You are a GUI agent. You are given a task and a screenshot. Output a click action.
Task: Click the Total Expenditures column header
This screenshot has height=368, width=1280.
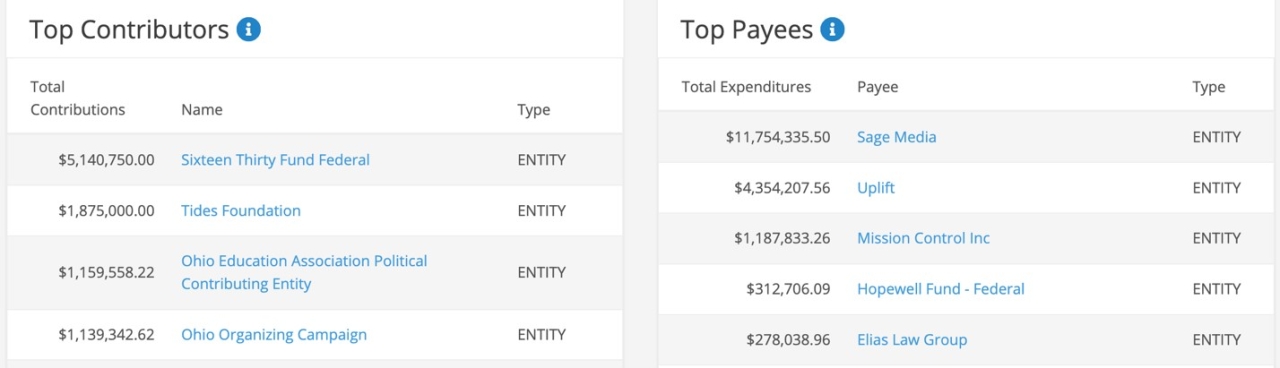746,87
